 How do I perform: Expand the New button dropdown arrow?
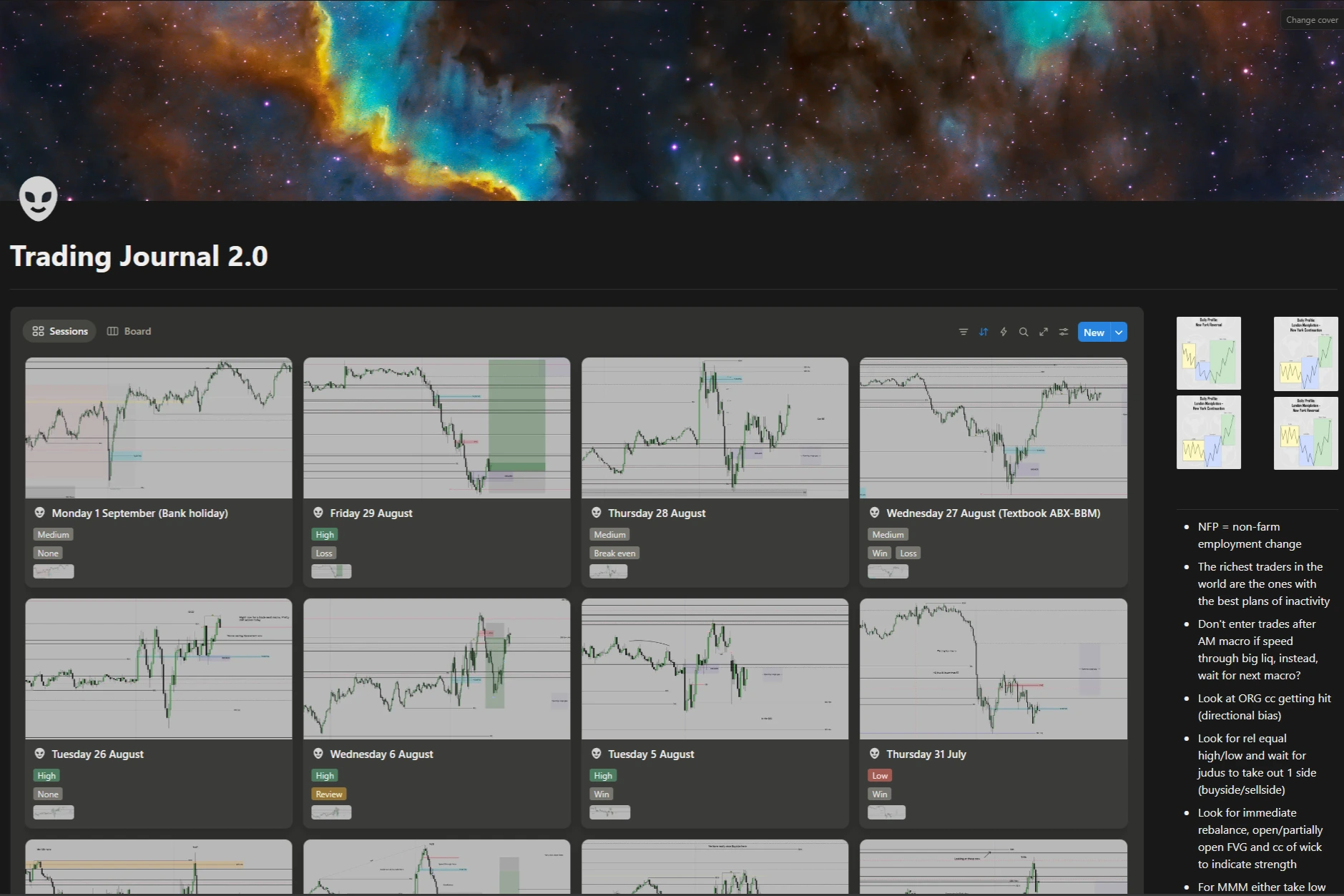[x=1119, y=333]
